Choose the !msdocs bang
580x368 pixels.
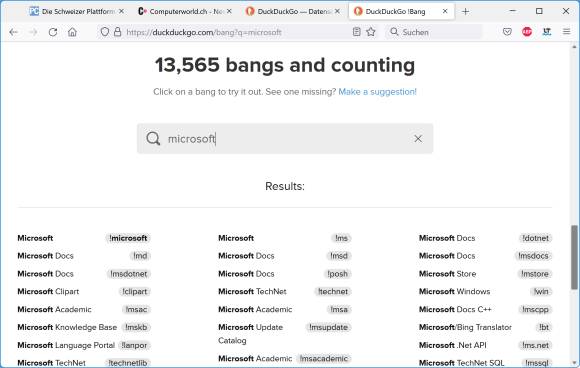pyautogui.click(x=533, y=256)
